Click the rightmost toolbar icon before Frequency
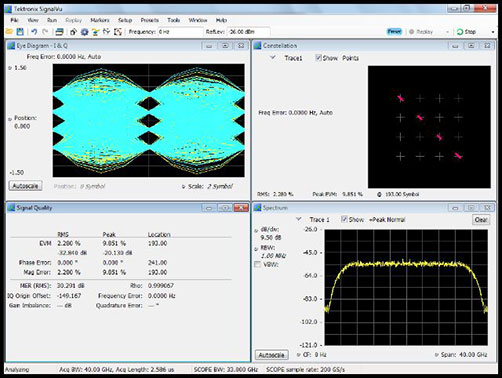502x378 pixels. (x=118, y=32)
